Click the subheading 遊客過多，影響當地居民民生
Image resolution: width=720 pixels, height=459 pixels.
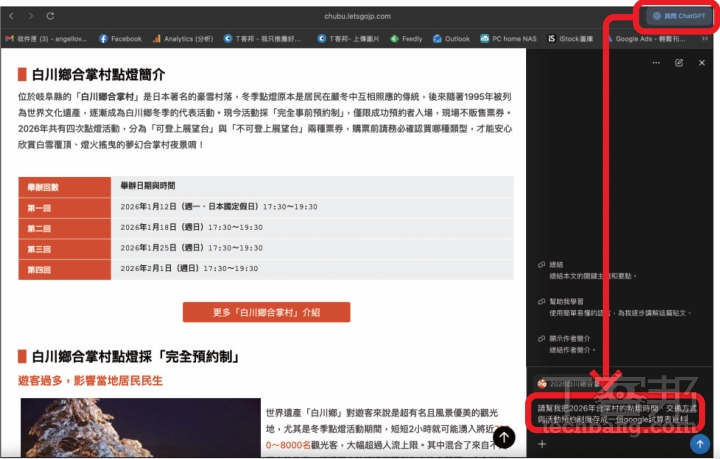pos(90,381)
